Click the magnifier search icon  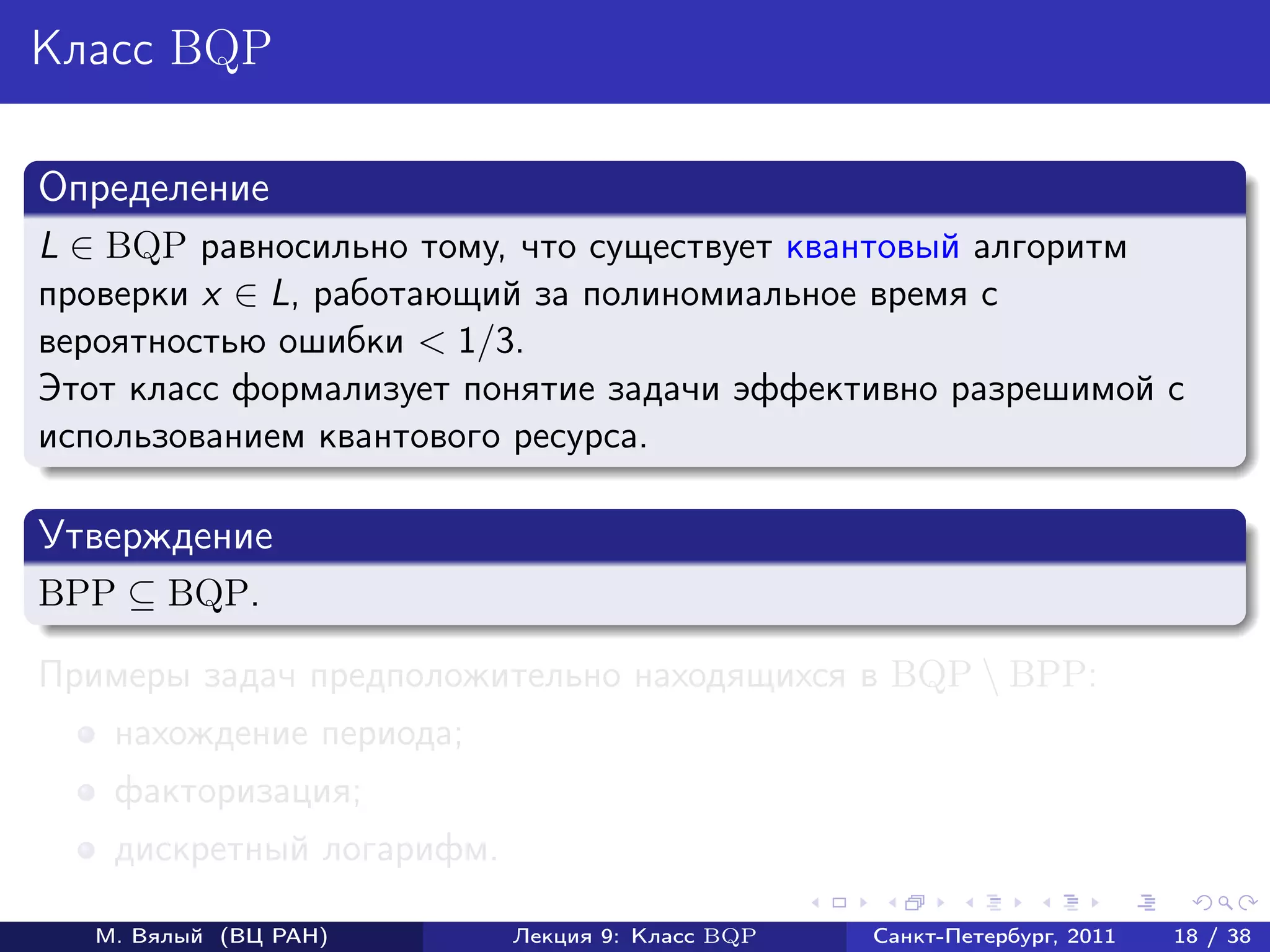[x=1225, y=903]
